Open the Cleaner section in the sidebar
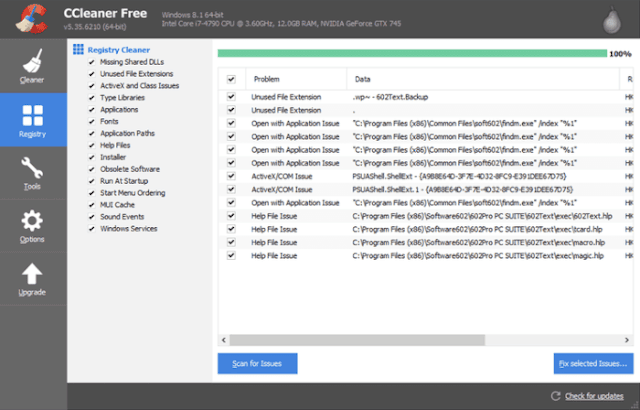Screen dimensions: 640x410 pos(32,66)
